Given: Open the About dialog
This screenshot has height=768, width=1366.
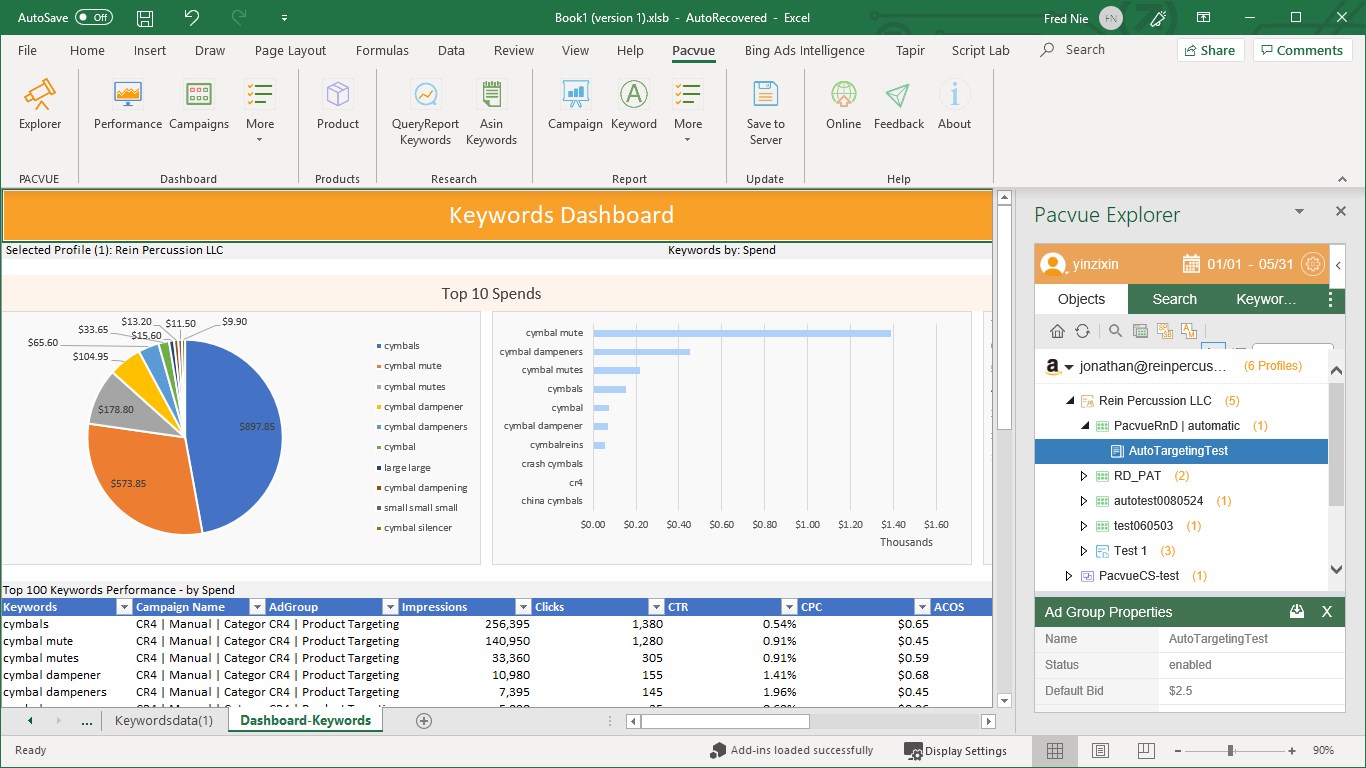Looking at the screenshot, I should [954, 105].
